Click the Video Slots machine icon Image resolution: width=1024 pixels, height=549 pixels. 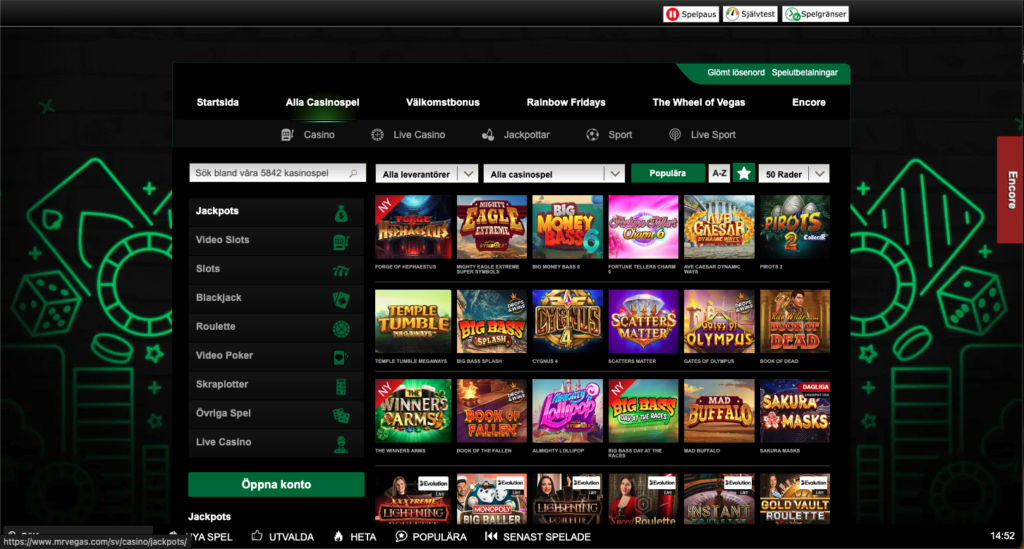[x=341, y=242]
